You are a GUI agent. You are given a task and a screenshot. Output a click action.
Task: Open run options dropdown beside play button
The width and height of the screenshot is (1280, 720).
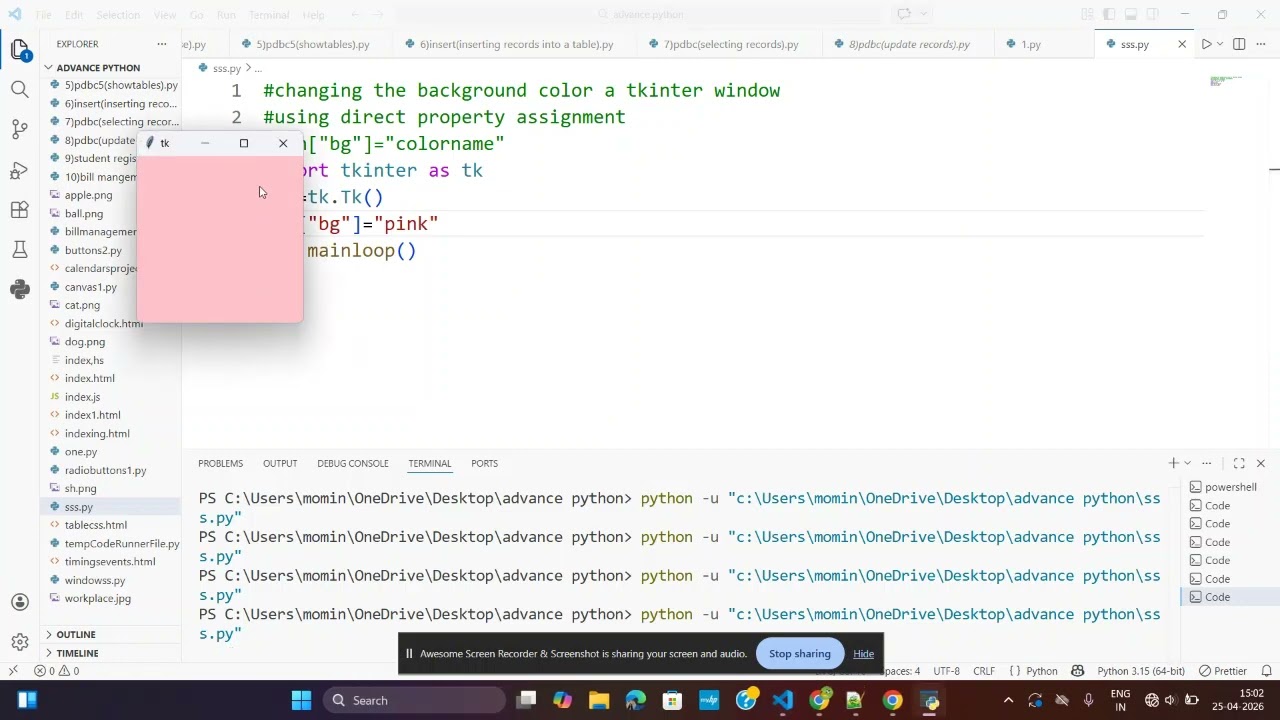1220,44
